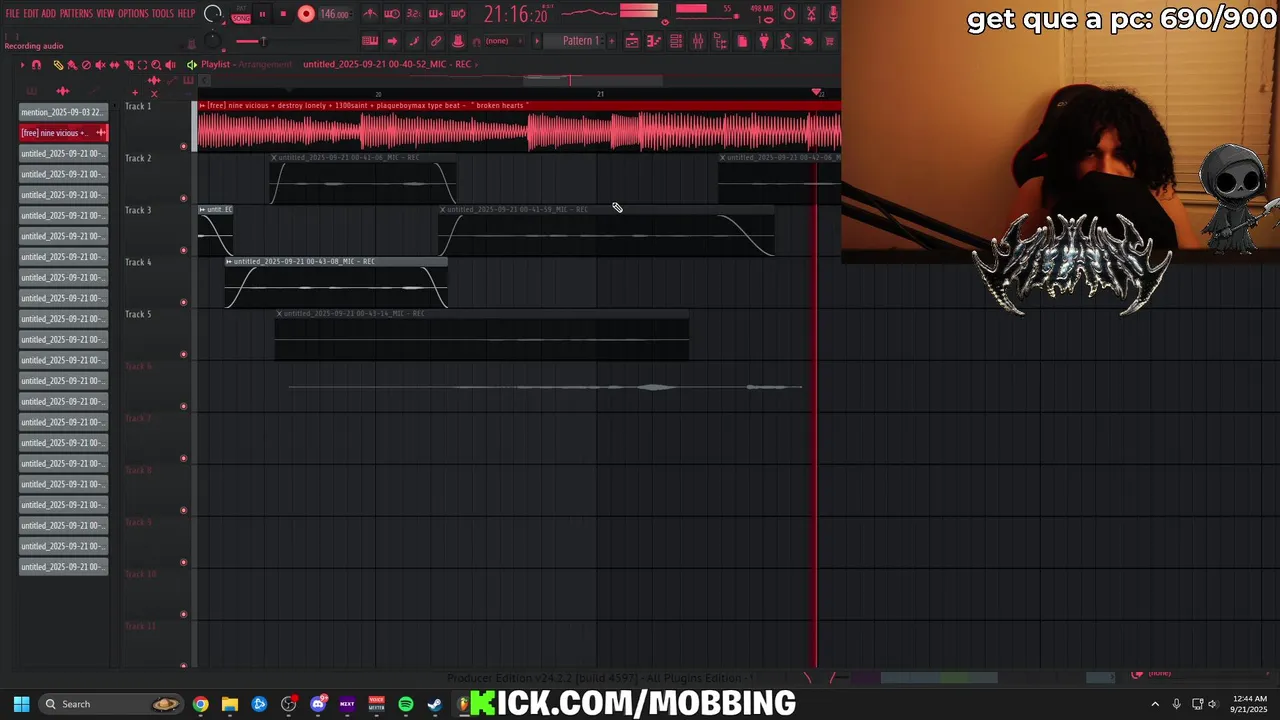Click the Track 5 header label
The height and width of the screenshot is (720, 1280).
(x=138, y=314)
